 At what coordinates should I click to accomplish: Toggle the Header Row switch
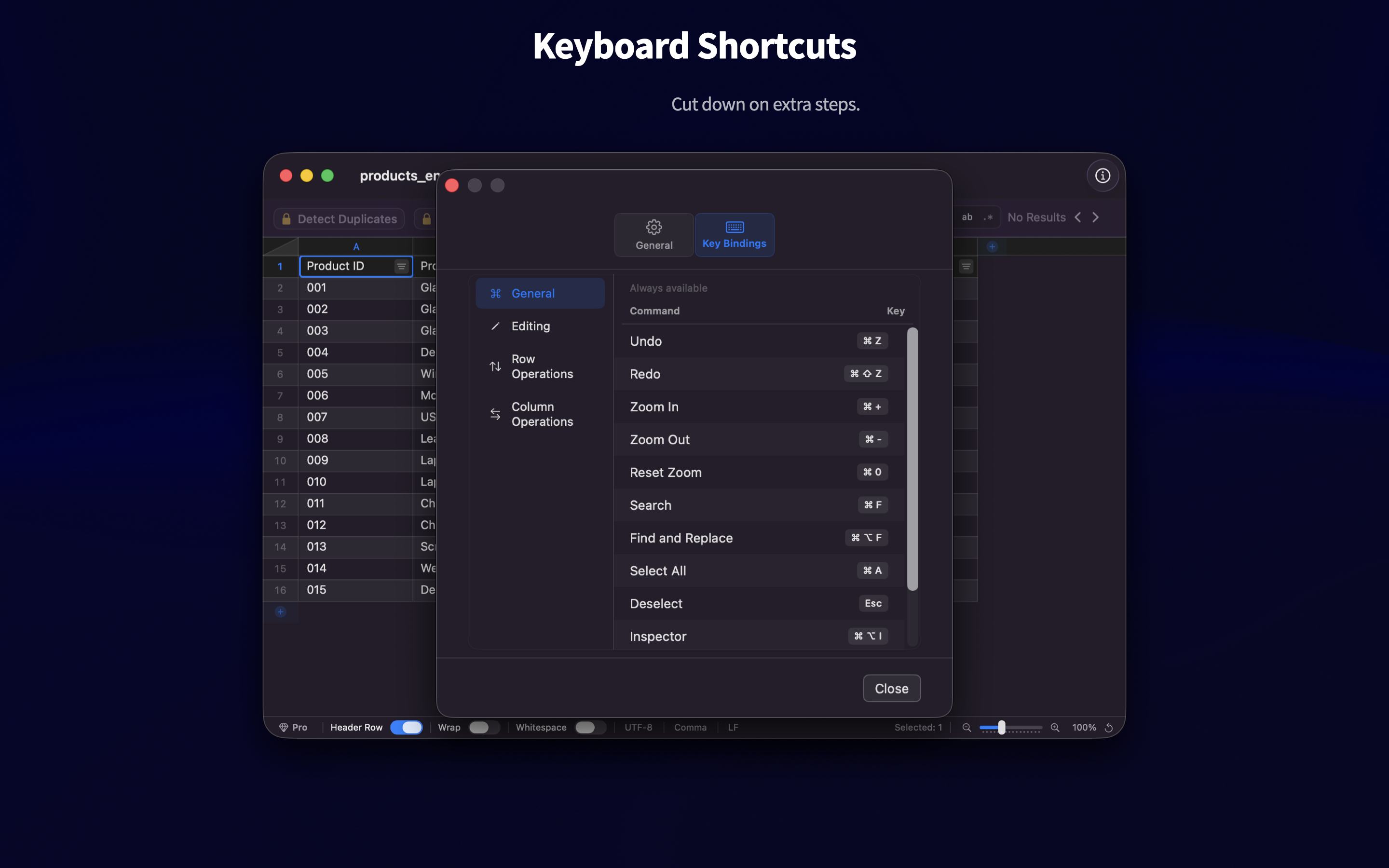click(x=407, y=727)
